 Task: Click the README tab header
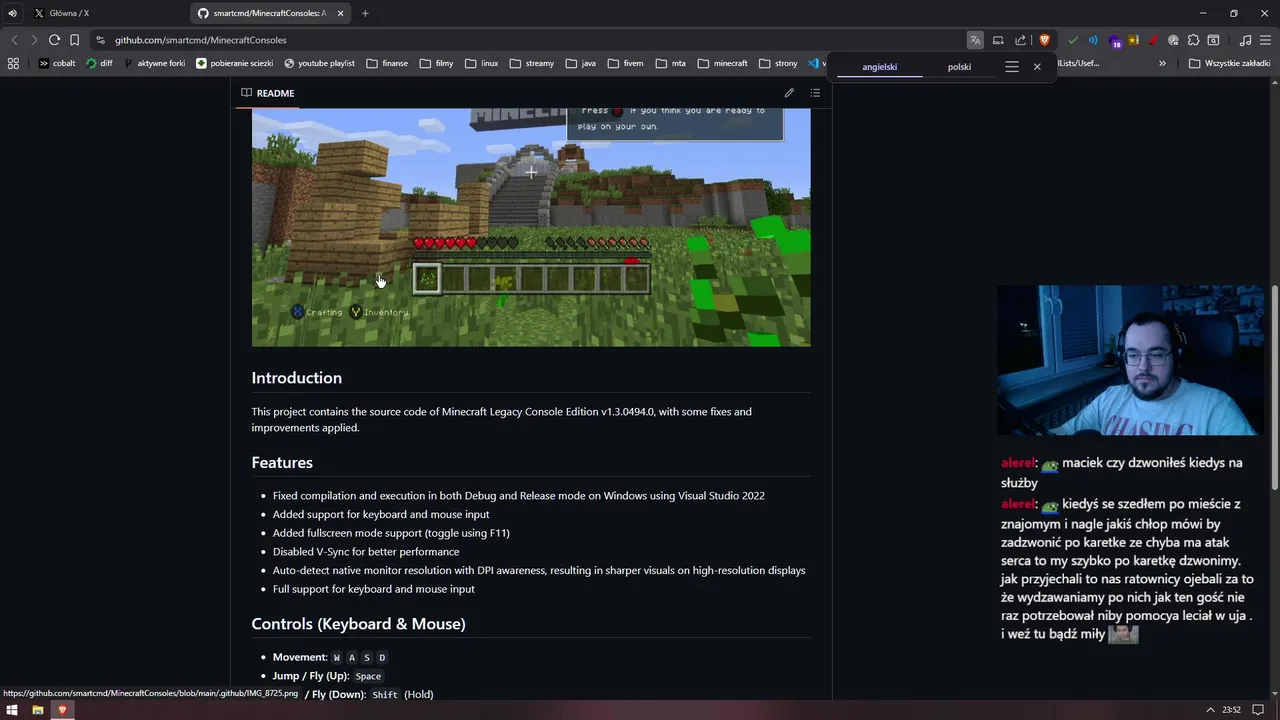[x=267, y=93]
